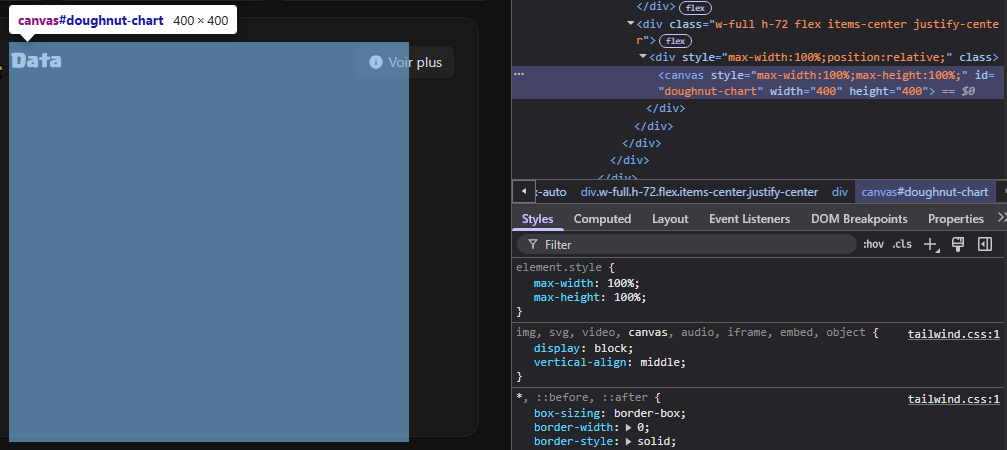Toggle the computed styles sidebar icon

pos(985,244)
